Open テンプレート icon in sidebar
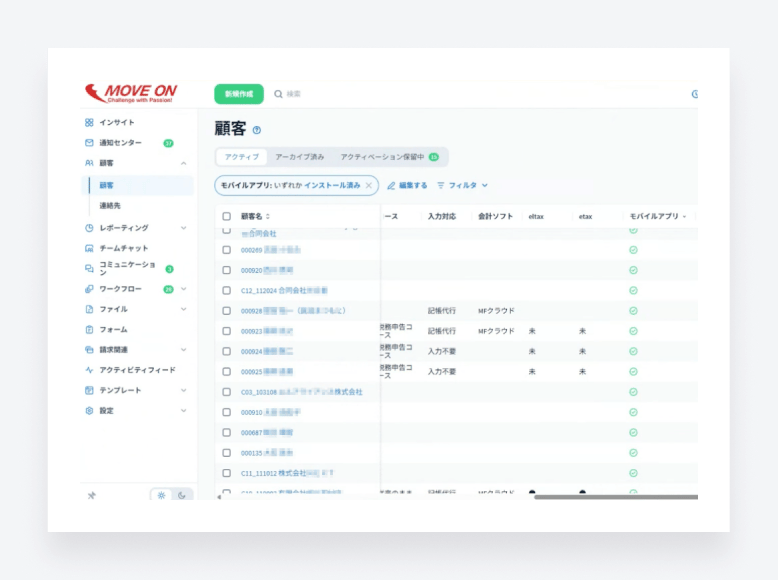The height and width of the screenshot is (586, 778). point(89,391)
